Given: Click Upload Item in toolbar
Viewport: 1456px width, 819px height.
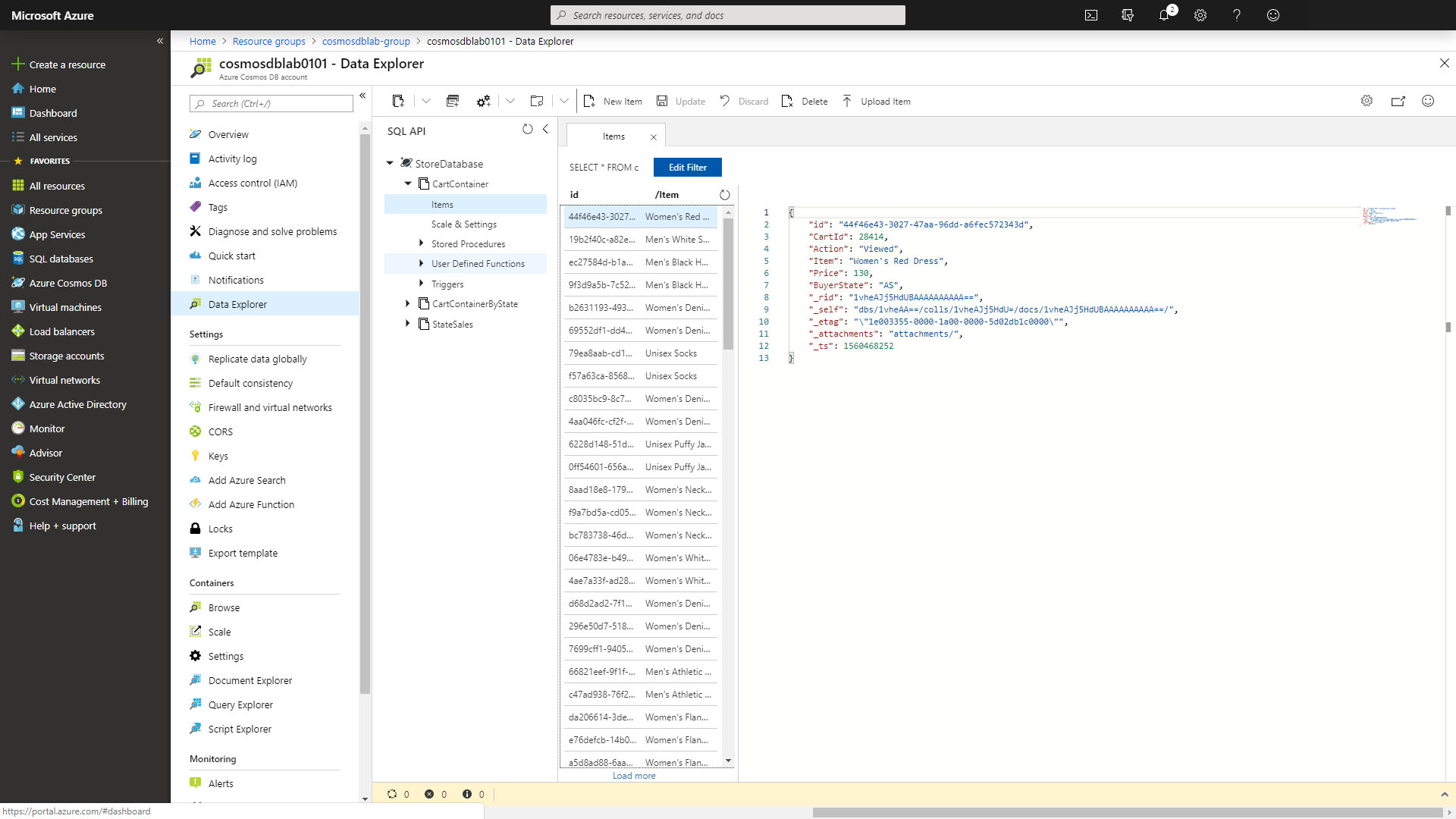Looking at the screenshot, I should [x=876, y=101].
